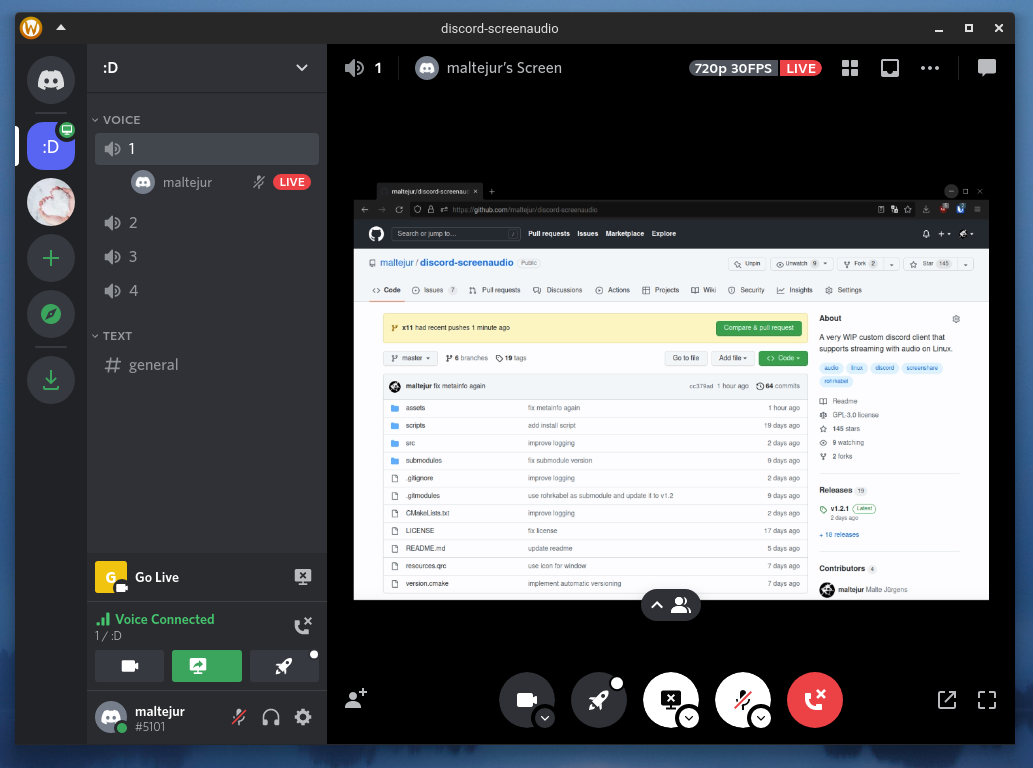Open User Settings gear
Viewport: 1033px width, 768px height.
tap(303, 717)
